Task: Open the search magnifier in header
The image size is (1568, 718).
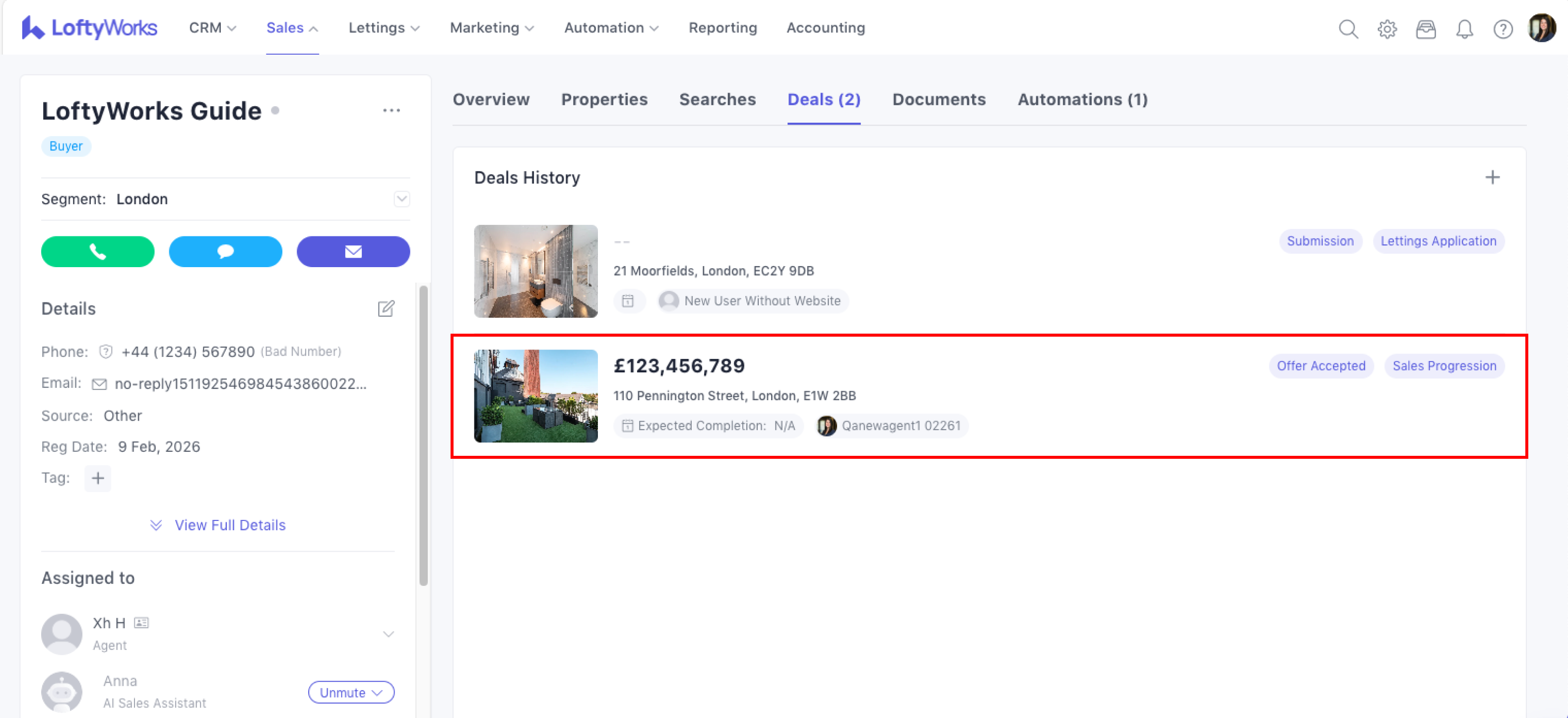Action: [x=1348, y=29]
